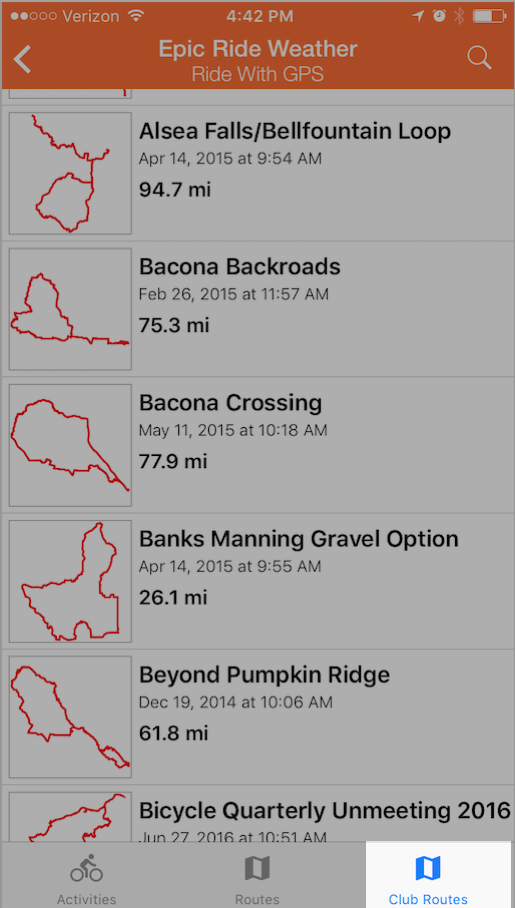Image resolution: width=515 pixels, height=908 pixels.
Task: Select the Club Routes tab
Action: point(428,874)
